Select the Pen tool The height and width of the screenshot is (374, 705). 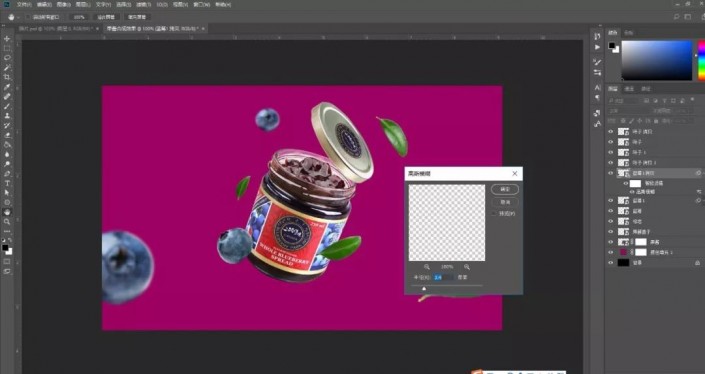pyautogui.click(x=7, y=174)
